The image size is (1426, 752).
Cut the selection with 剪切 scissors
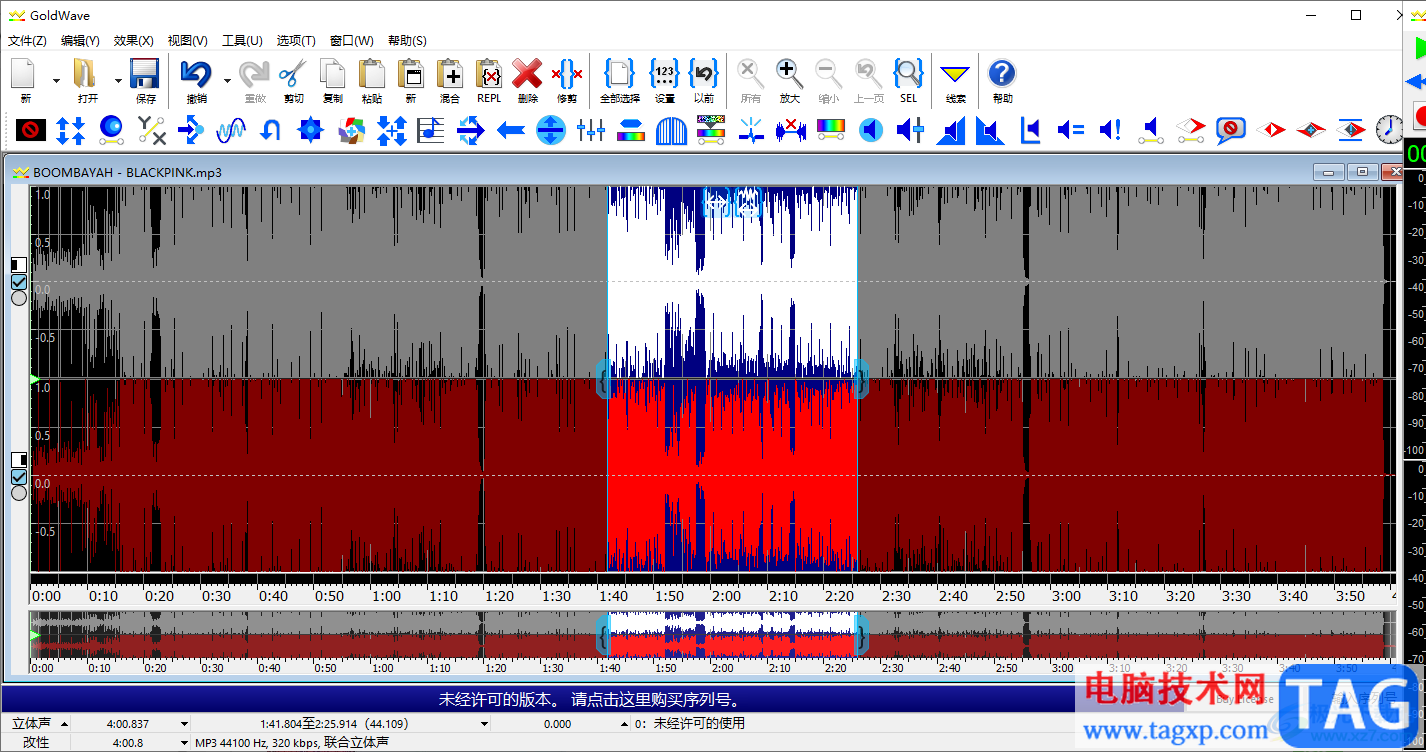click(293, 80)
